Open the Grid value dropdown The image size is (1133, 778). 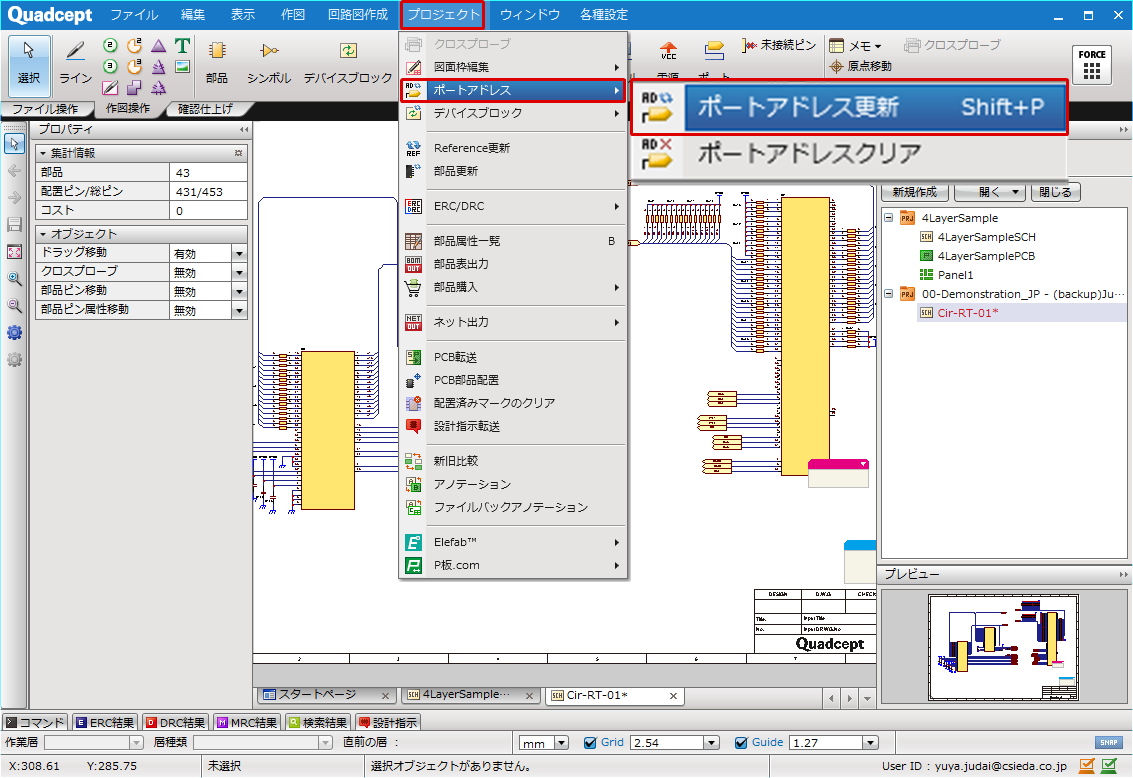[712, 743]
